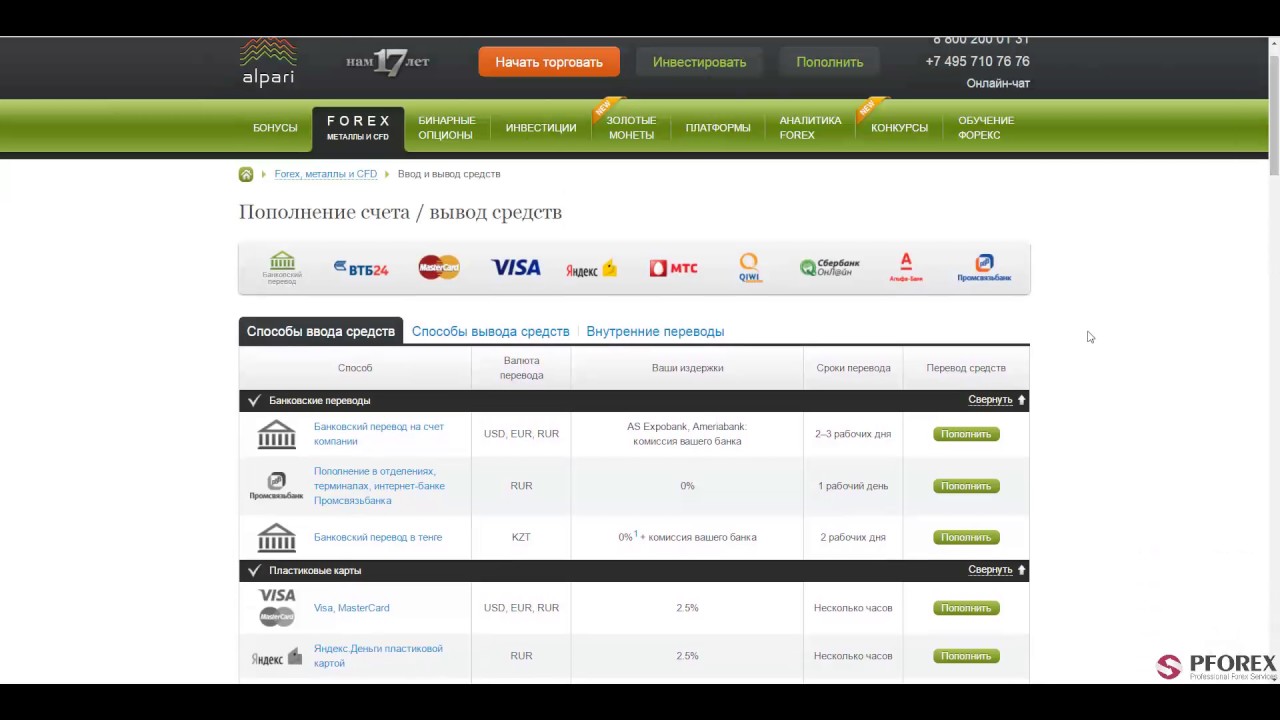Image resolution: width=1280 pixels, height=720 pixels.
Task: Click Пополнить for company account bank transfer
Action: (x=966, y=434)
